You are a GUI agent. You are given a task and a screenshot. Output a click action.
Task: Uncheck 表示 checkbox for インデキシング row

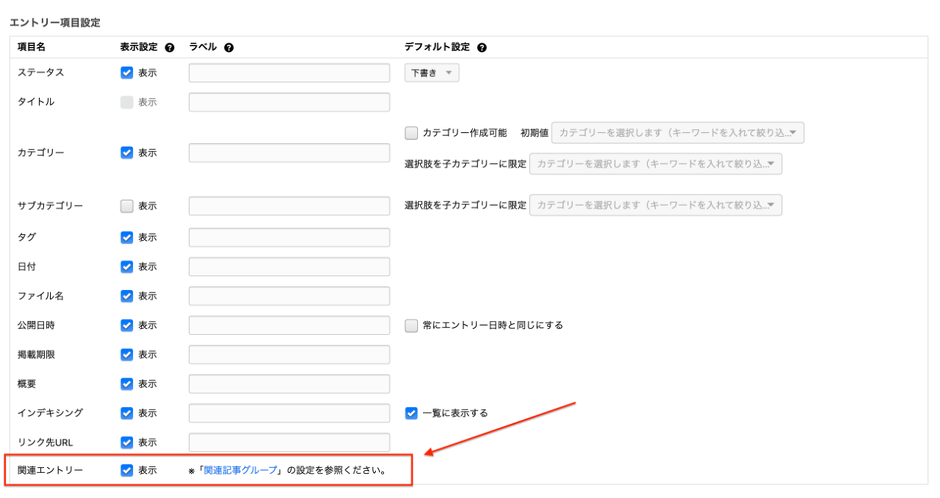click(x=127, y=413)
